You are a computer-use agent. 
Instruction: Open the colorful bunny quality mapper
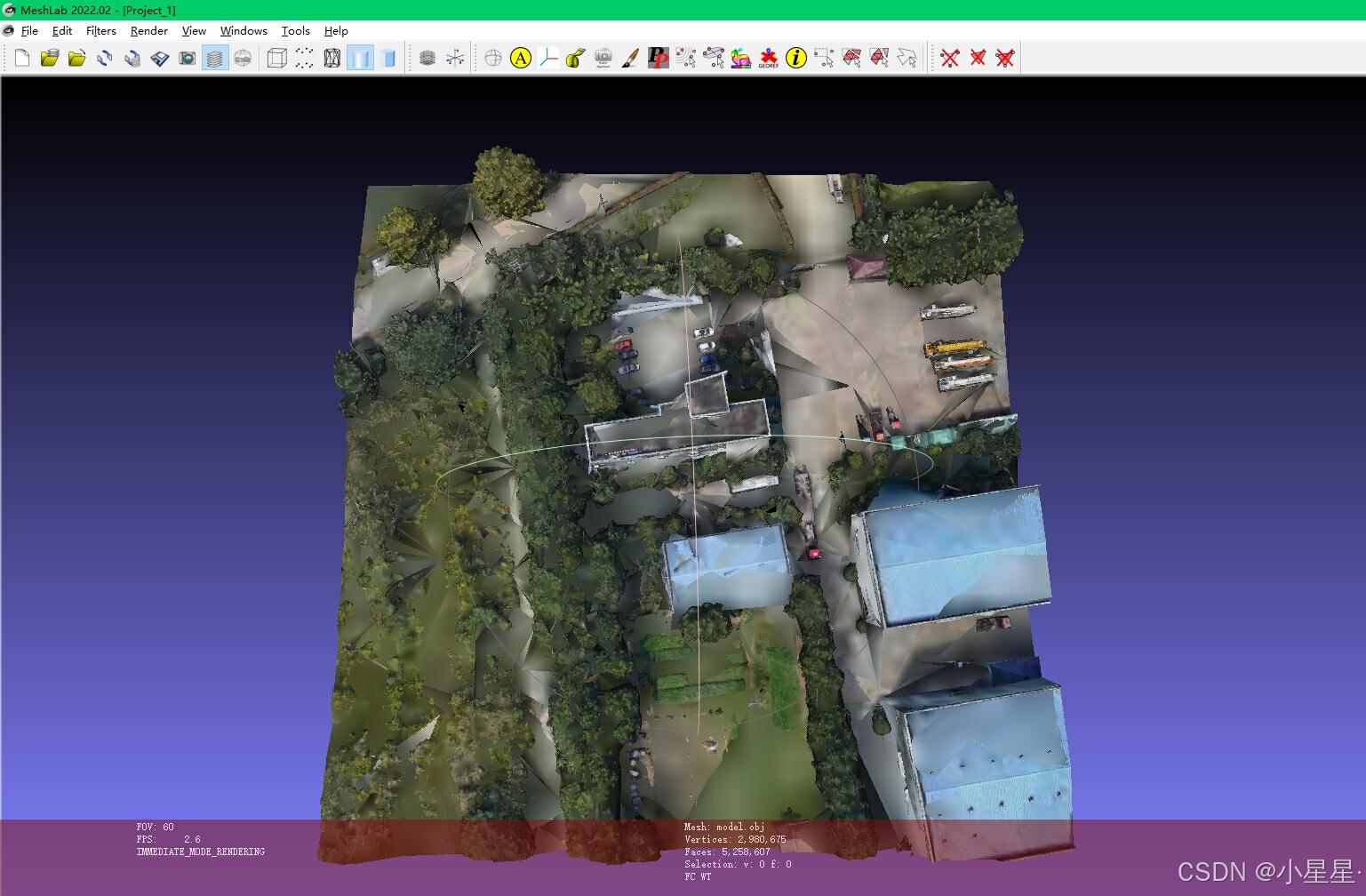[x=741, y=59]
